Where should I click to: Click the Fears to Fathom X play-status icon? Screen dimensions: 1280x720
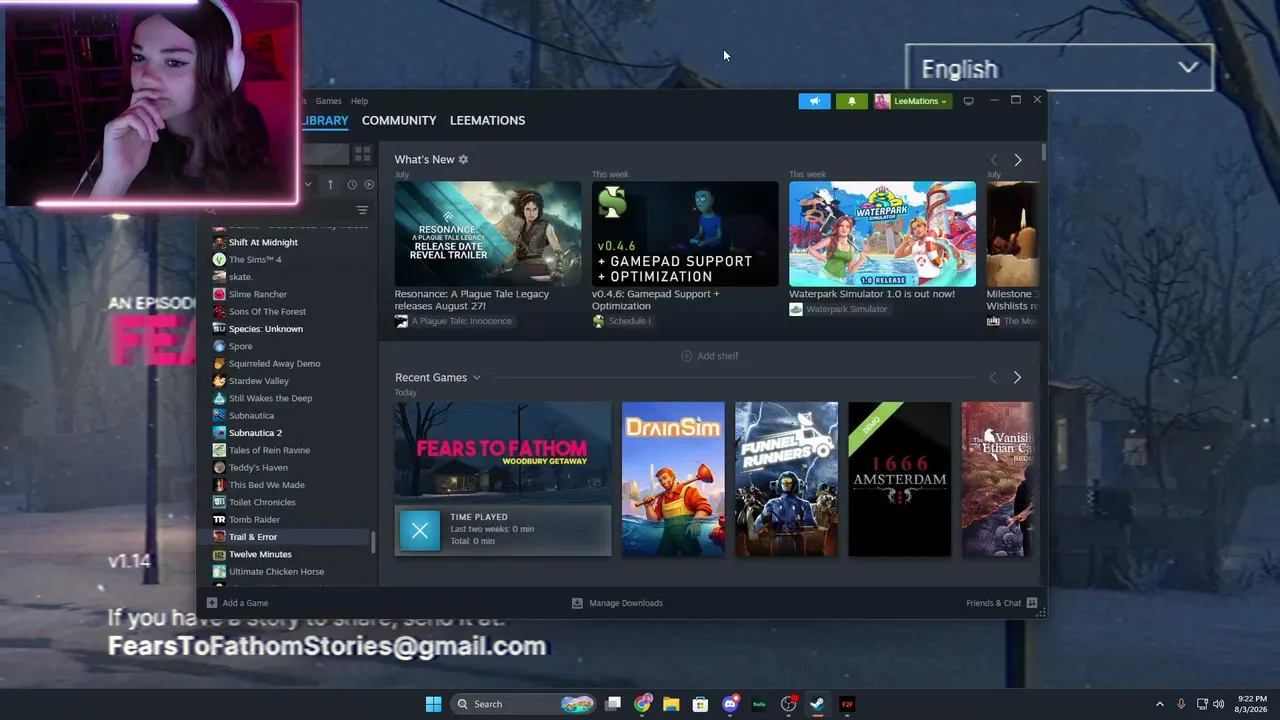coord(420,530)
